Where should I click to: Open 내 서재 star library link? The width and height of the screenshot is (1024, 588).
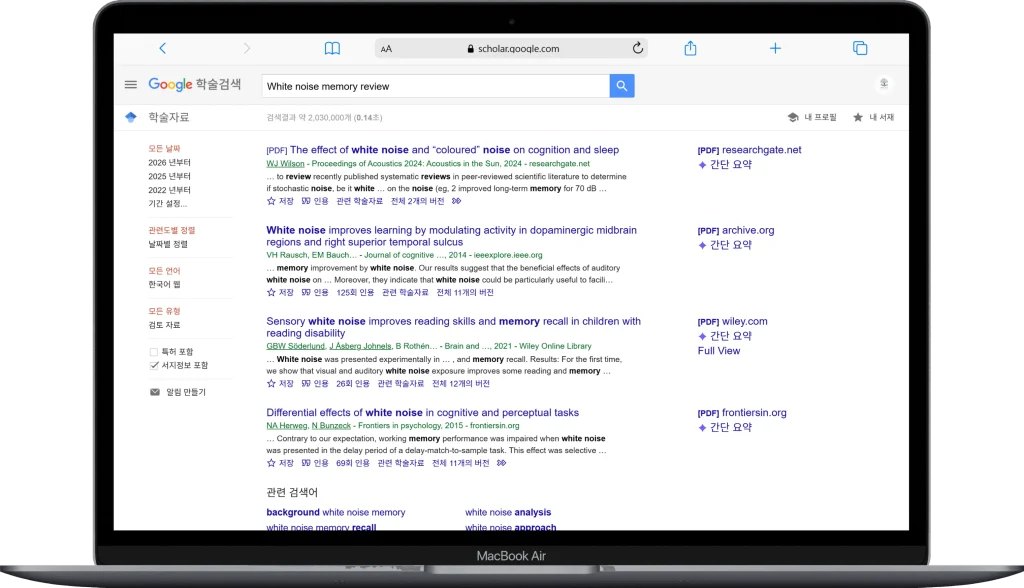point(873,117)
